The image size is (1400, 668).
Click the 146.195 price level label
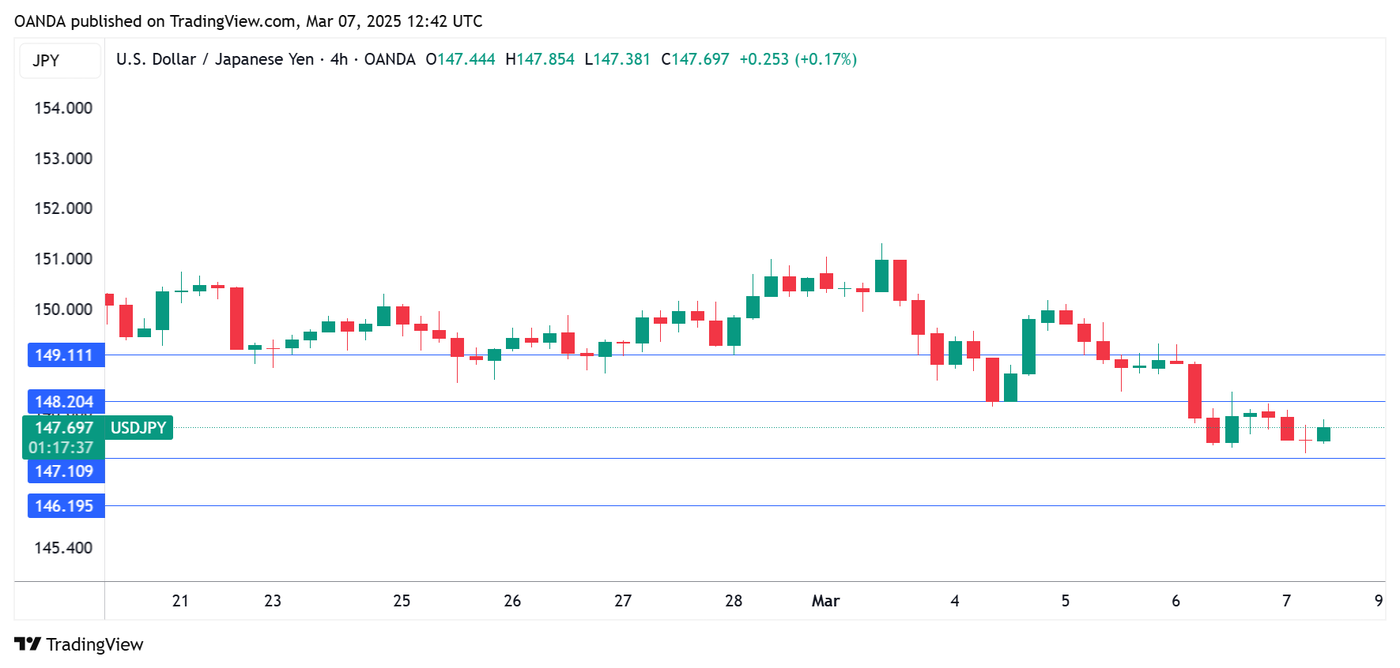(x=65, y=506)
